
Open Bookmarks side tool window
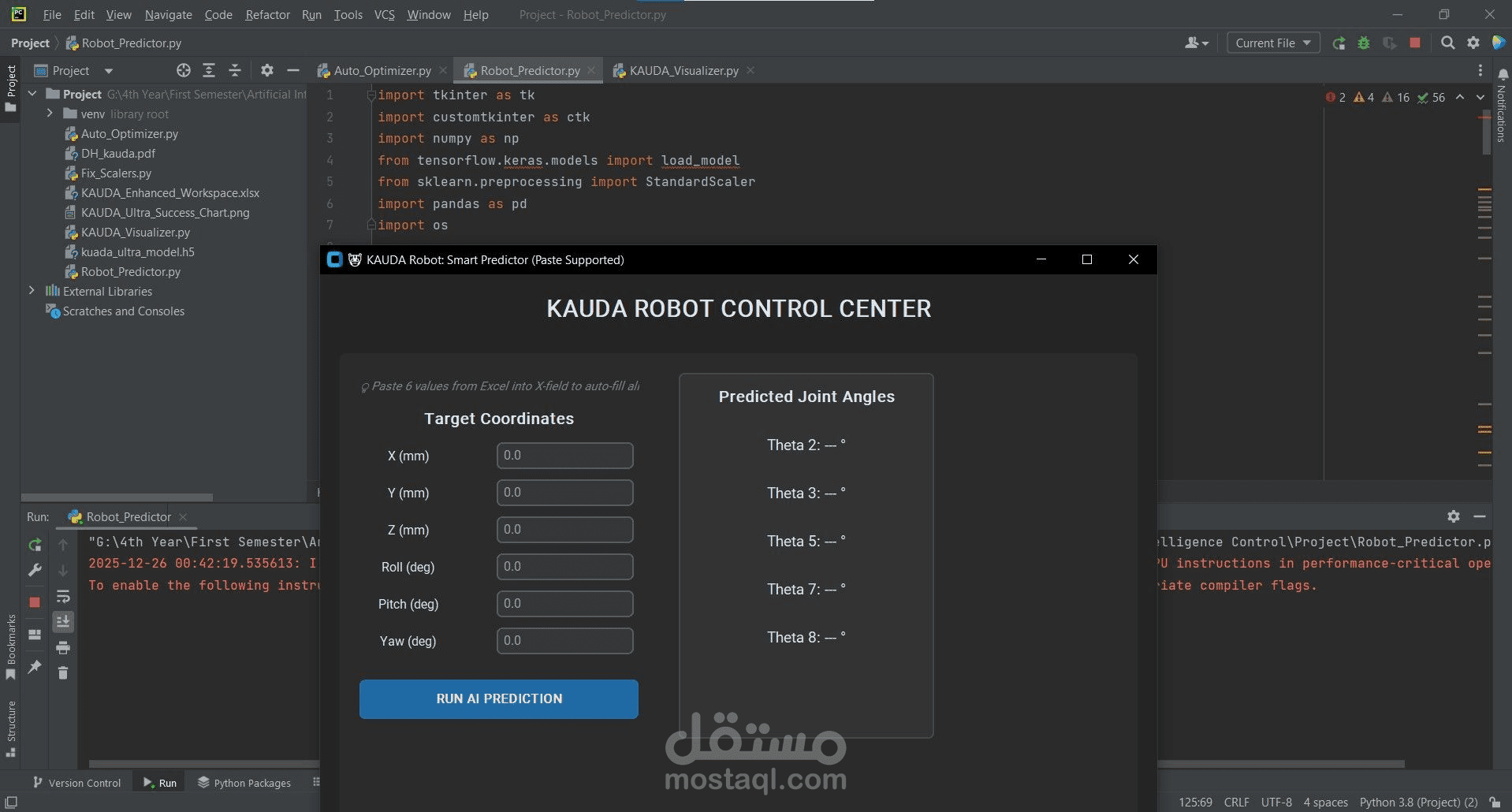coord(10,646)
